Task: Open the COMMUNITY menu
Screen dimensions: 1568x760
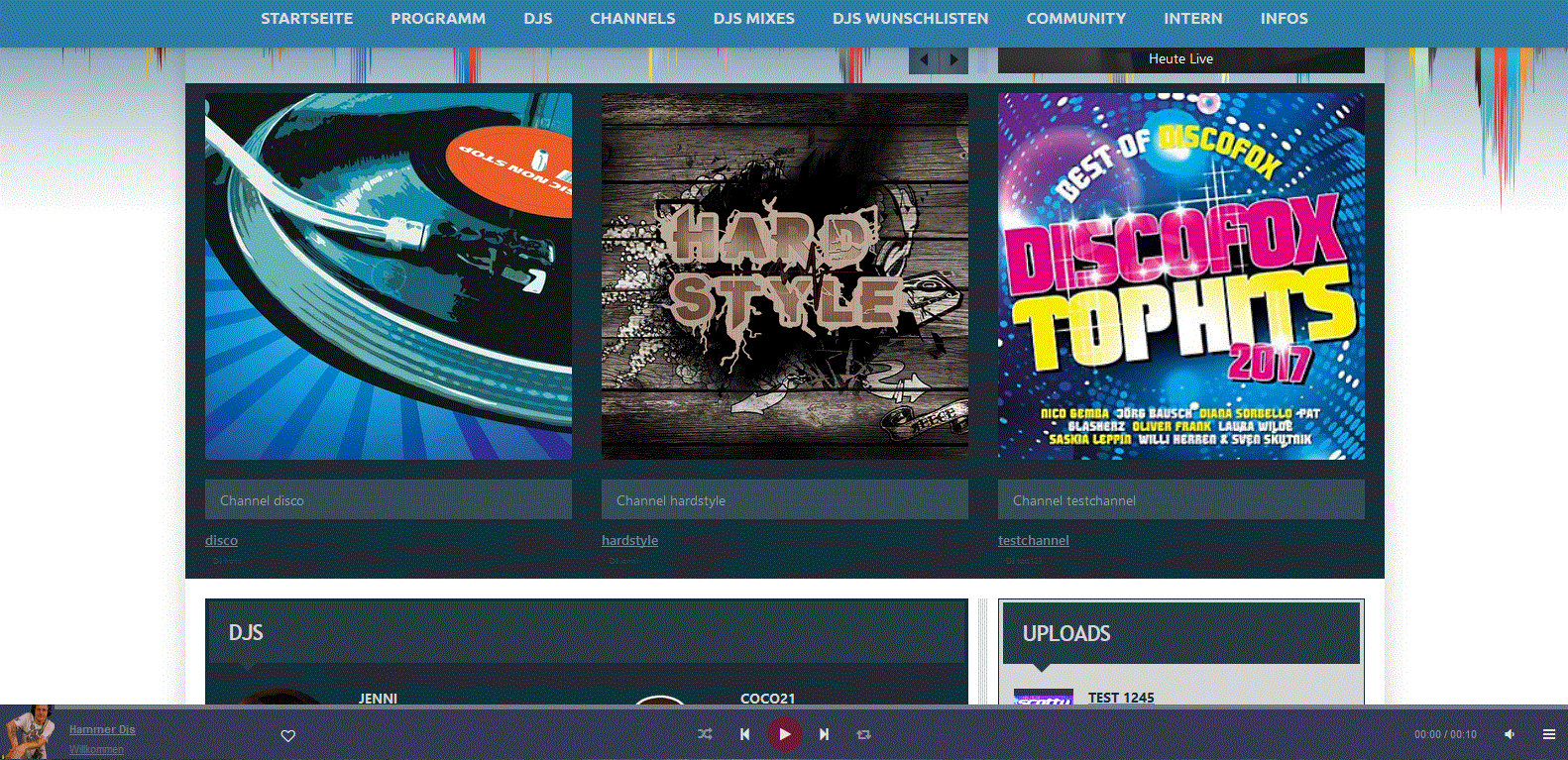Action: pyautogui.click(x=1075, y=18)
